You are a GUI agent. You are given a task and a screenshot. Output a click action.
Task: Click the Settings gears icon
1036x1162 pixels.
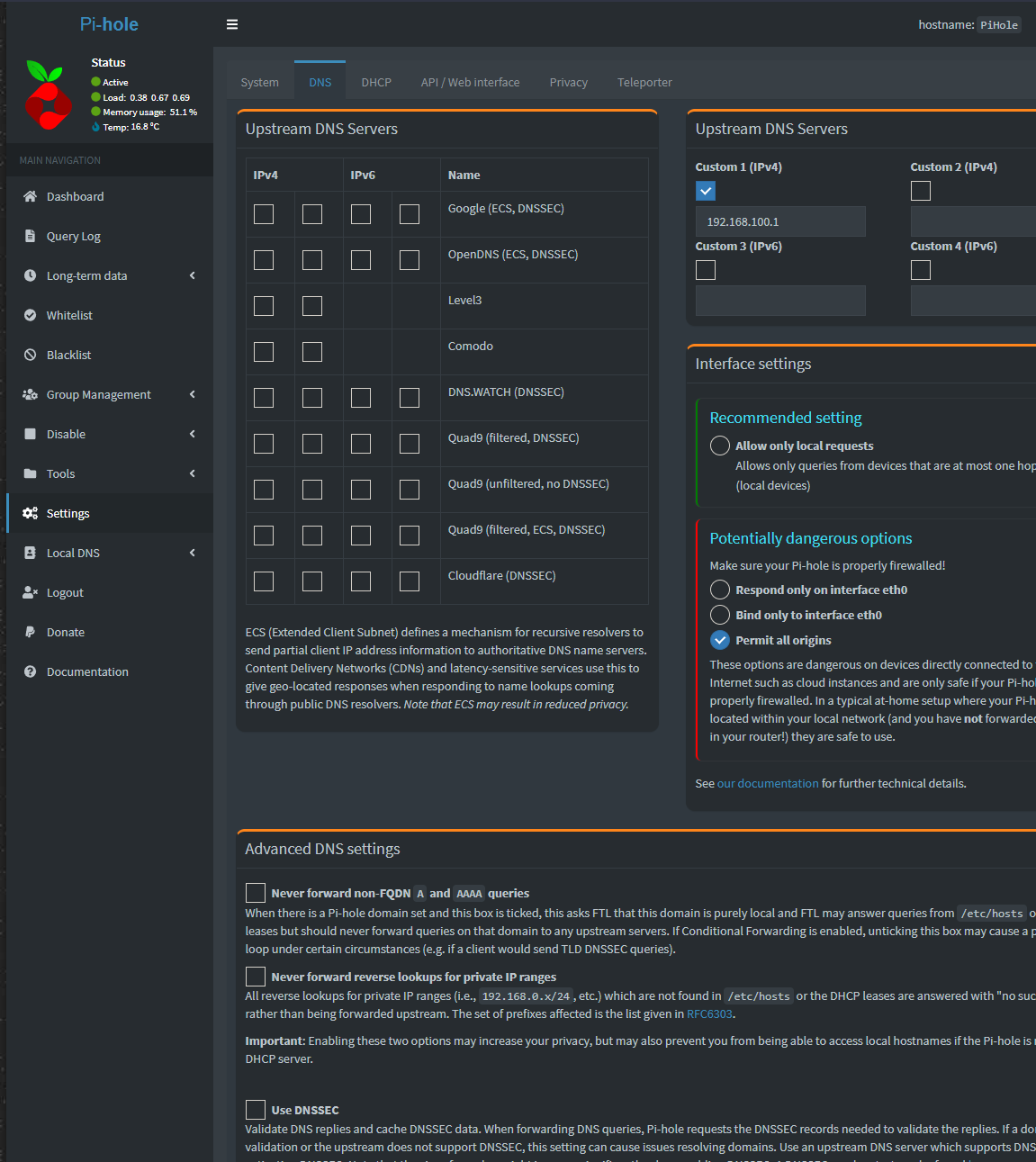30,513
